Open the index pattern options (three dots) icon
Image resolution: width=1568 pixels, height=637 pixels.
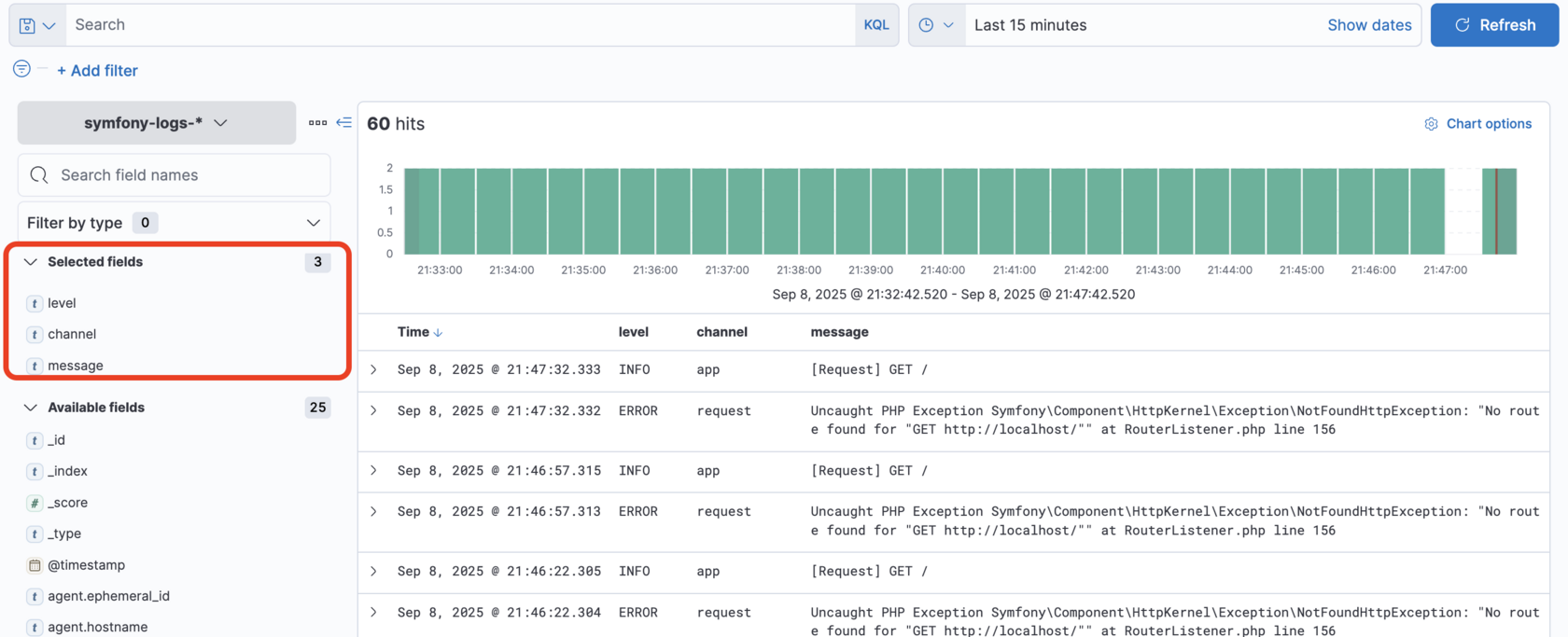tap(317, 123)
